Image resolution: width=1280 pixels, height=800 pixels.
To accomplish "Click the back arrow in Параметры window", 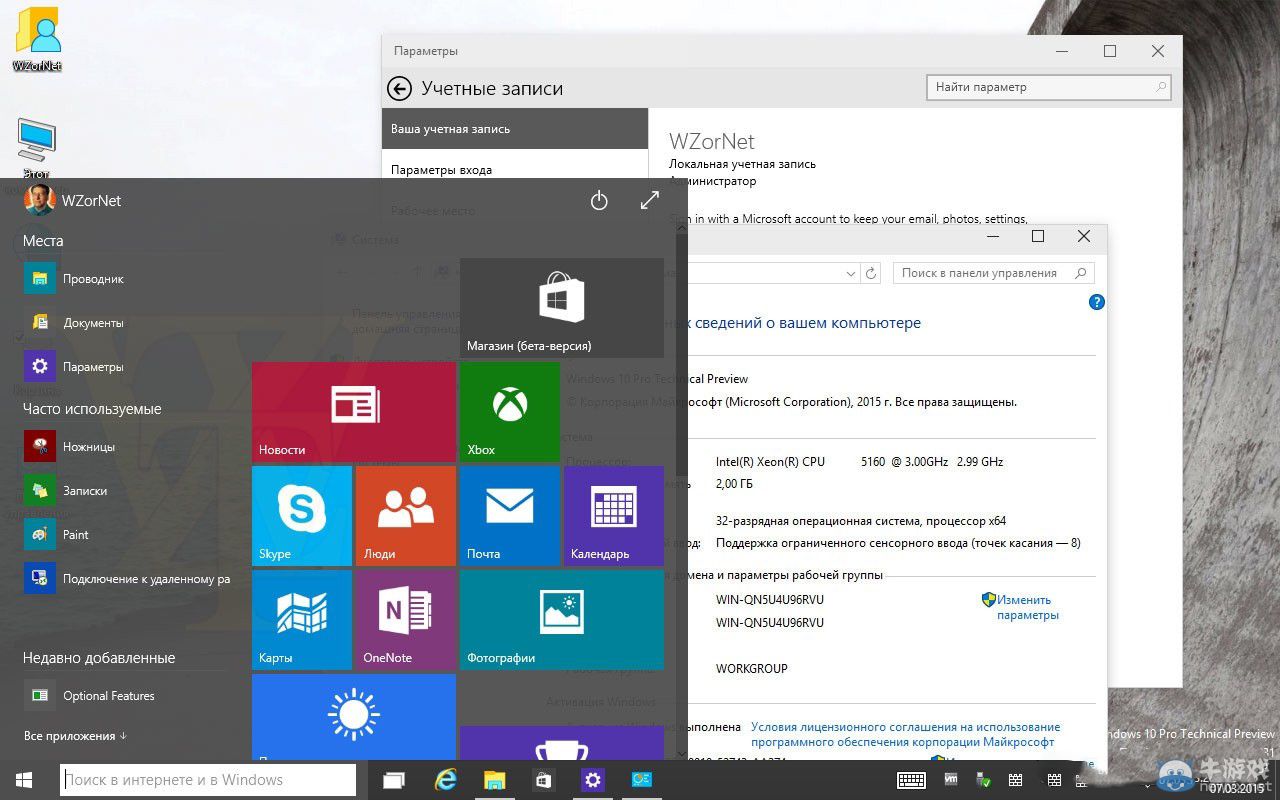I will point(400,89).
